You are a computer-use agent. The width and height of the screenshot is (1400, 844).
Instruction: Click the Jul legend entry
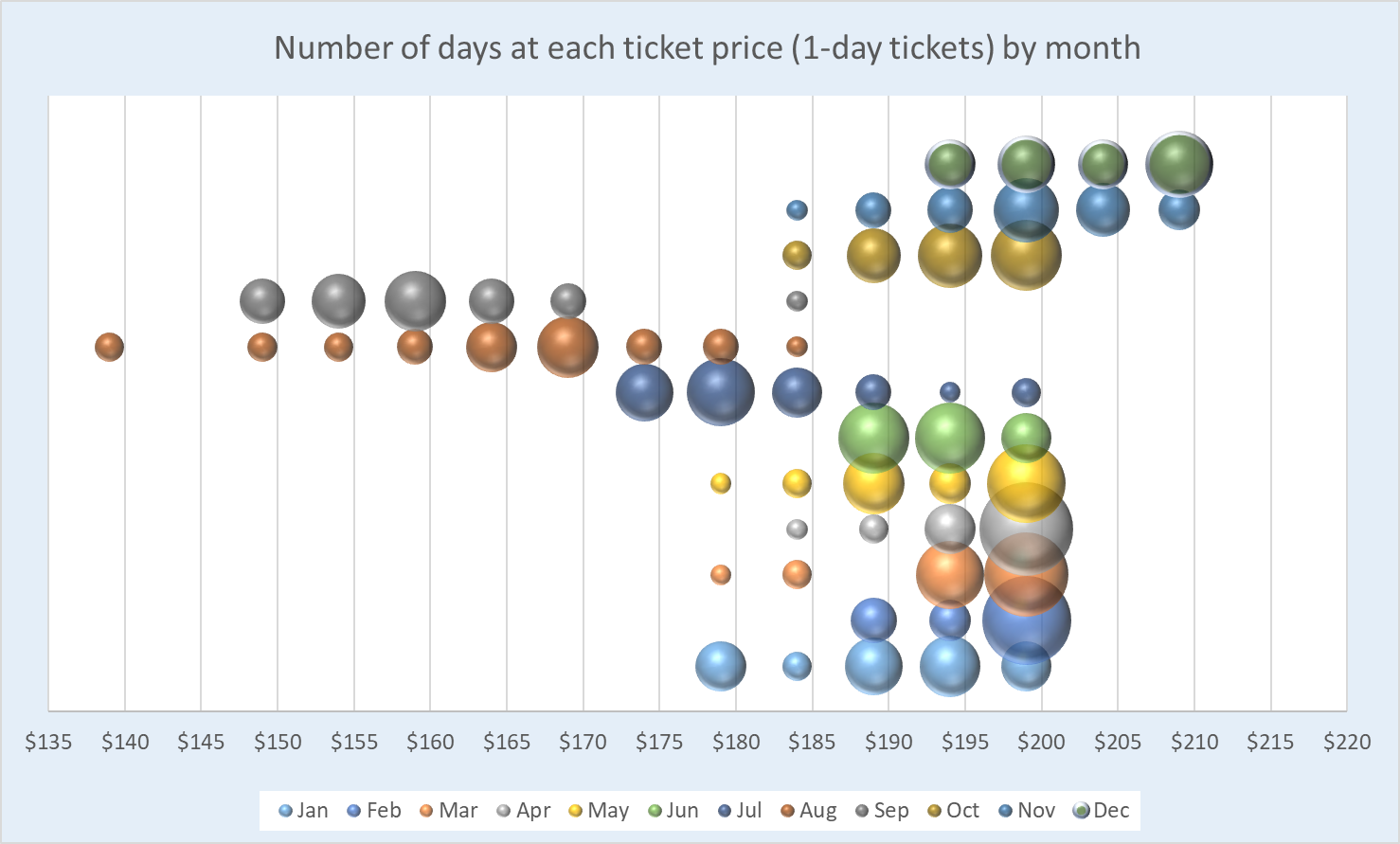point(740,811)
